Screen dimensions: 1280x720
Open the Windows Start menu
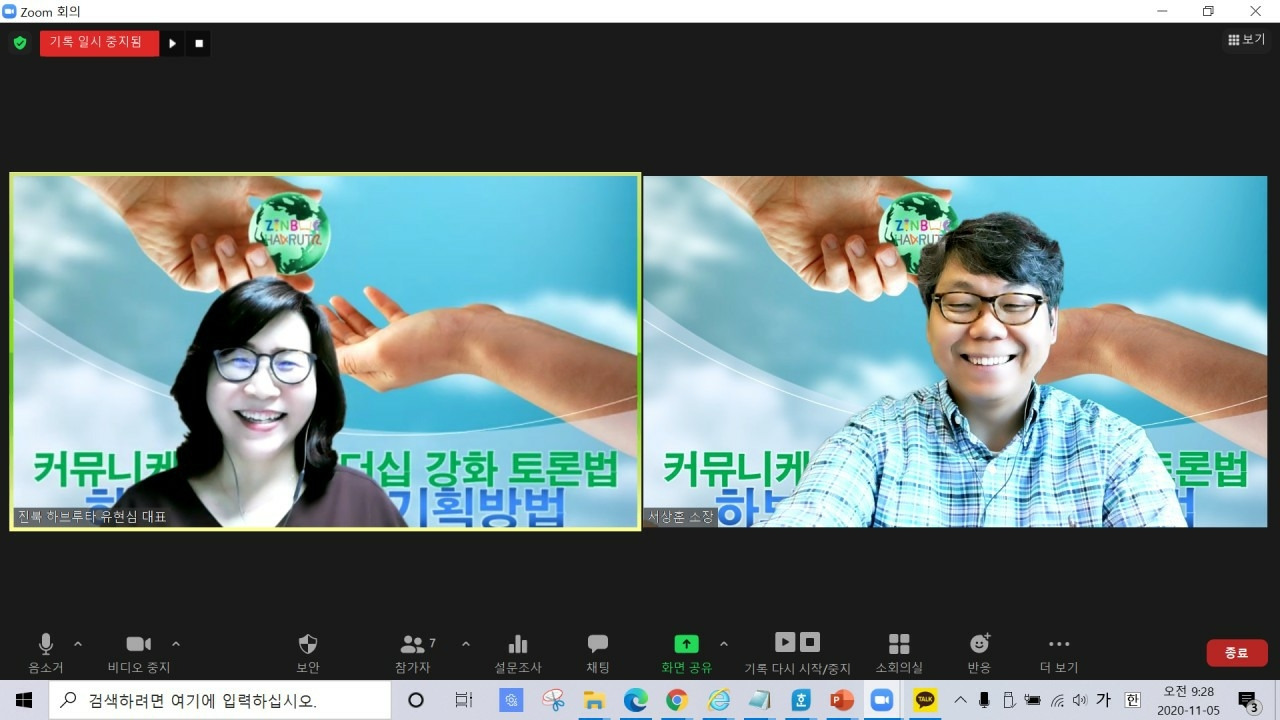coord(24,700)
